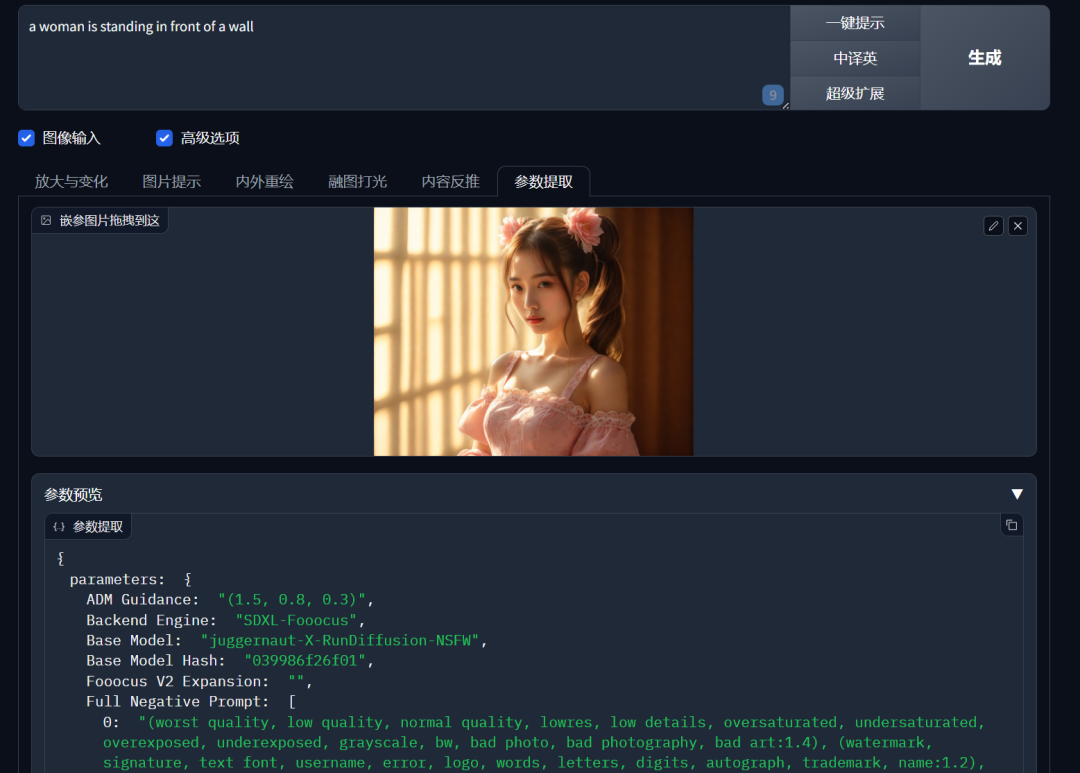Collapse the 参数预览 panel arrow

1017,494
